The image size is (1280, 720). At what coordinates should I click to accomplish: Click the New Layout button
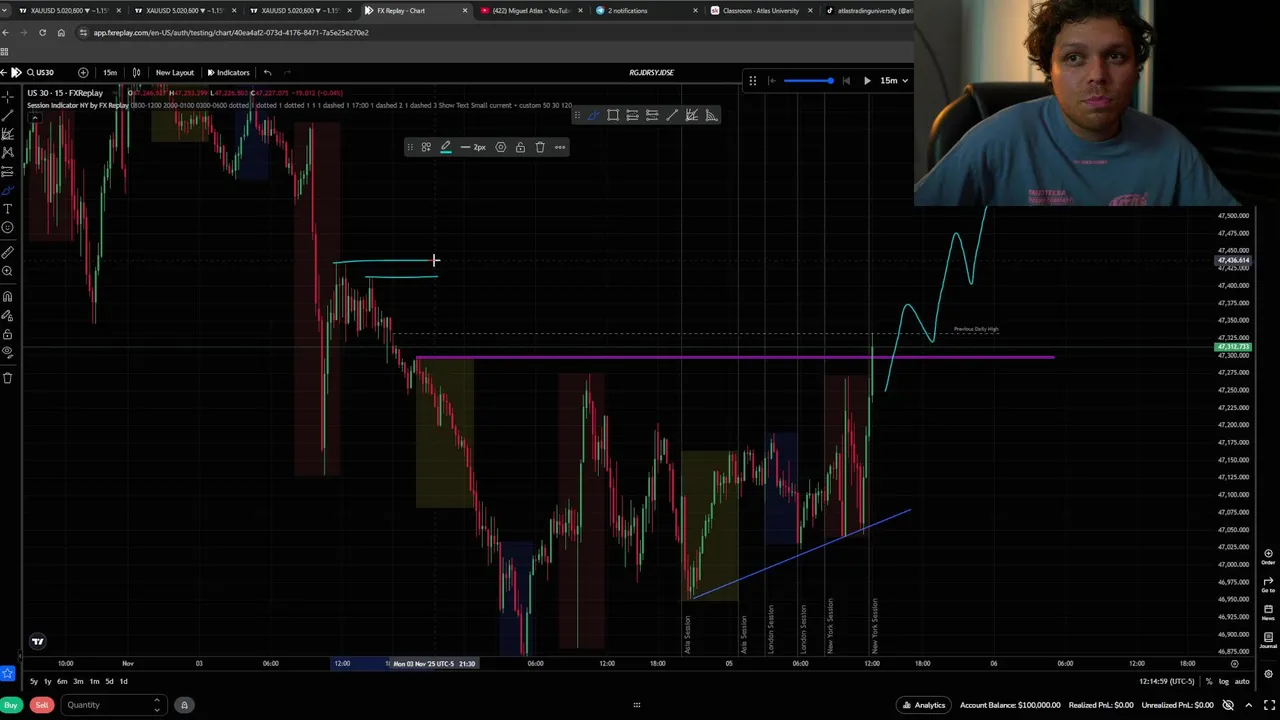click(x=174, y=72)
